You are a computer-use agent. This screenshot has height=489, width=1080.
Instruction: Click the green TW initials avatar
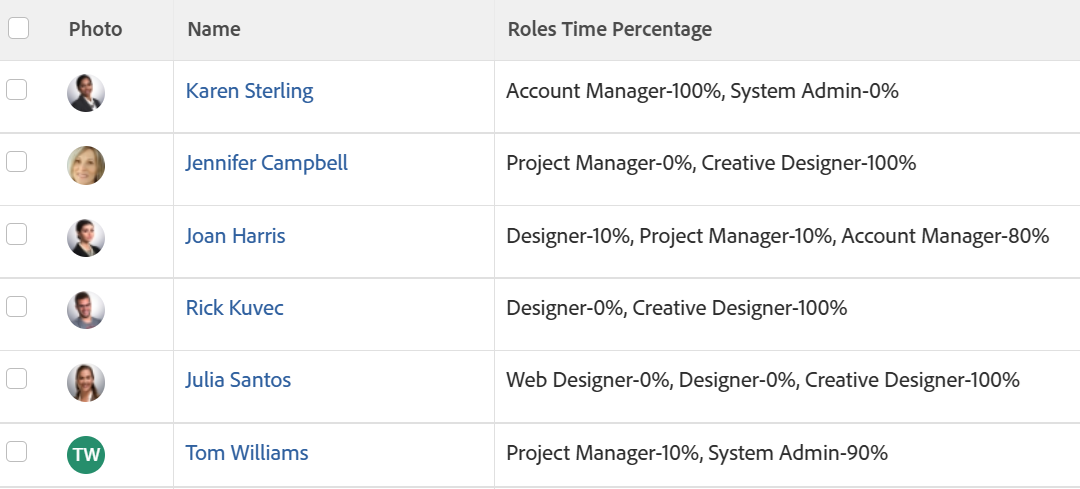(x=86, y=455)
